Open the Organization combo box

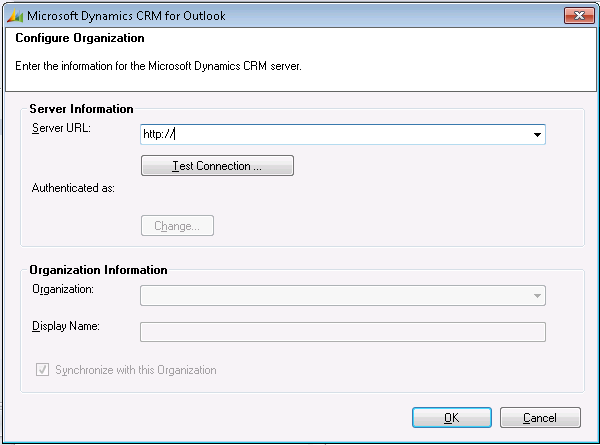(x=335, y=295)
